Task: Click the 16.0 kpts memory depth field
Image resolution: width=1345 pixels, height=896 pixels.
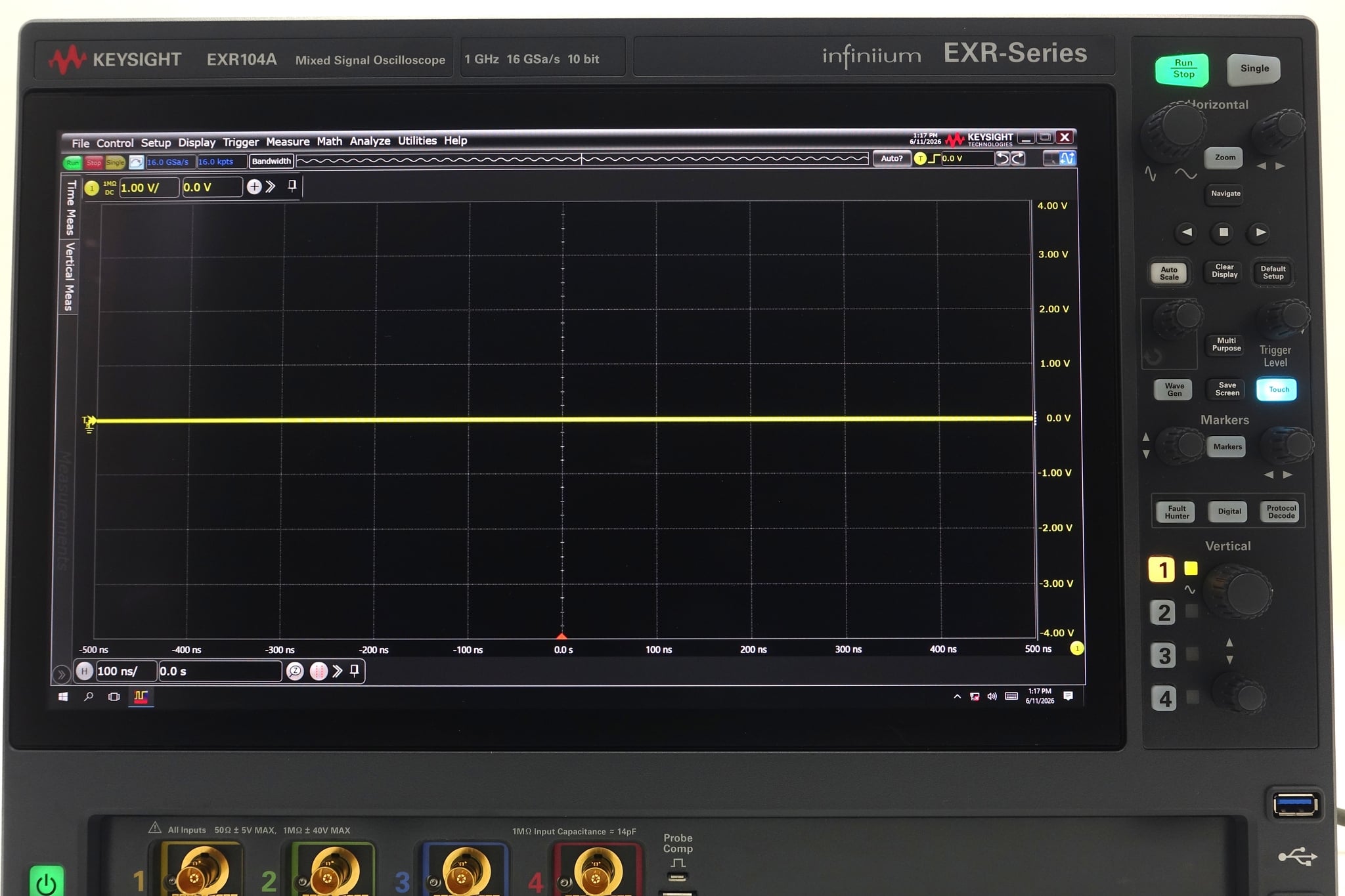Action: 222,161
